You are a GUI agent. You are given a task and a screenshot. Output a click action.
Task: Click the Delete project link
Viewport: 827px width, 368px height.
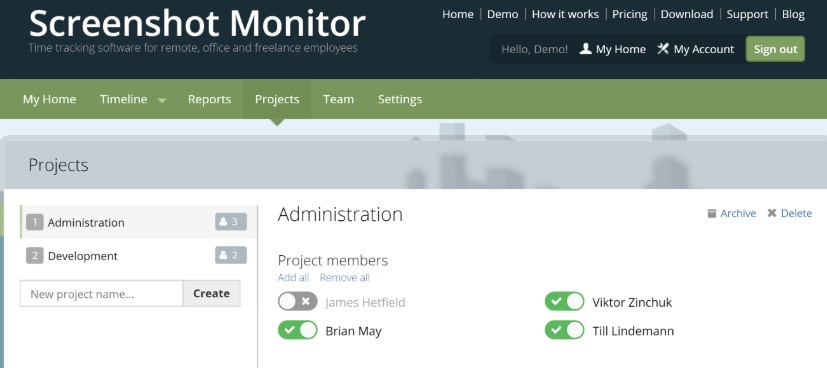(796, 213)
